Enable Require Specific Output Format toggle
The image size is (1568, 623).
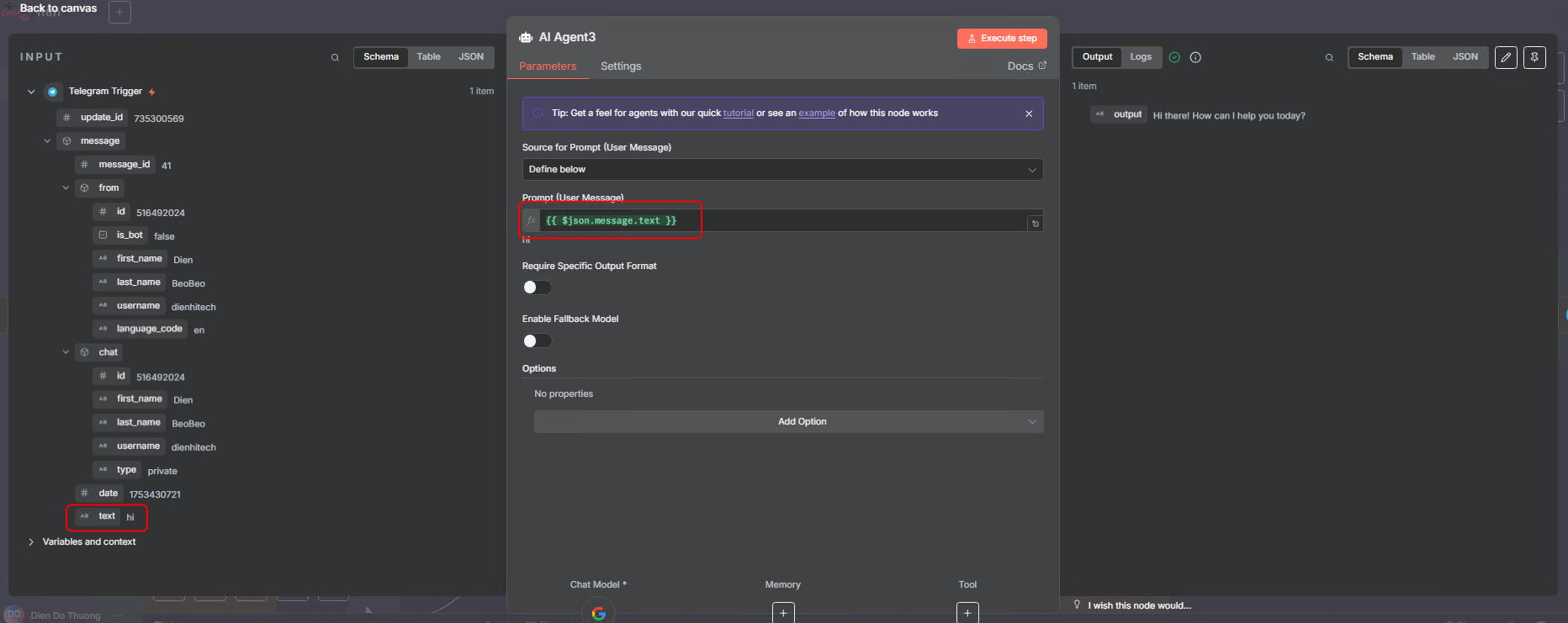537,288
